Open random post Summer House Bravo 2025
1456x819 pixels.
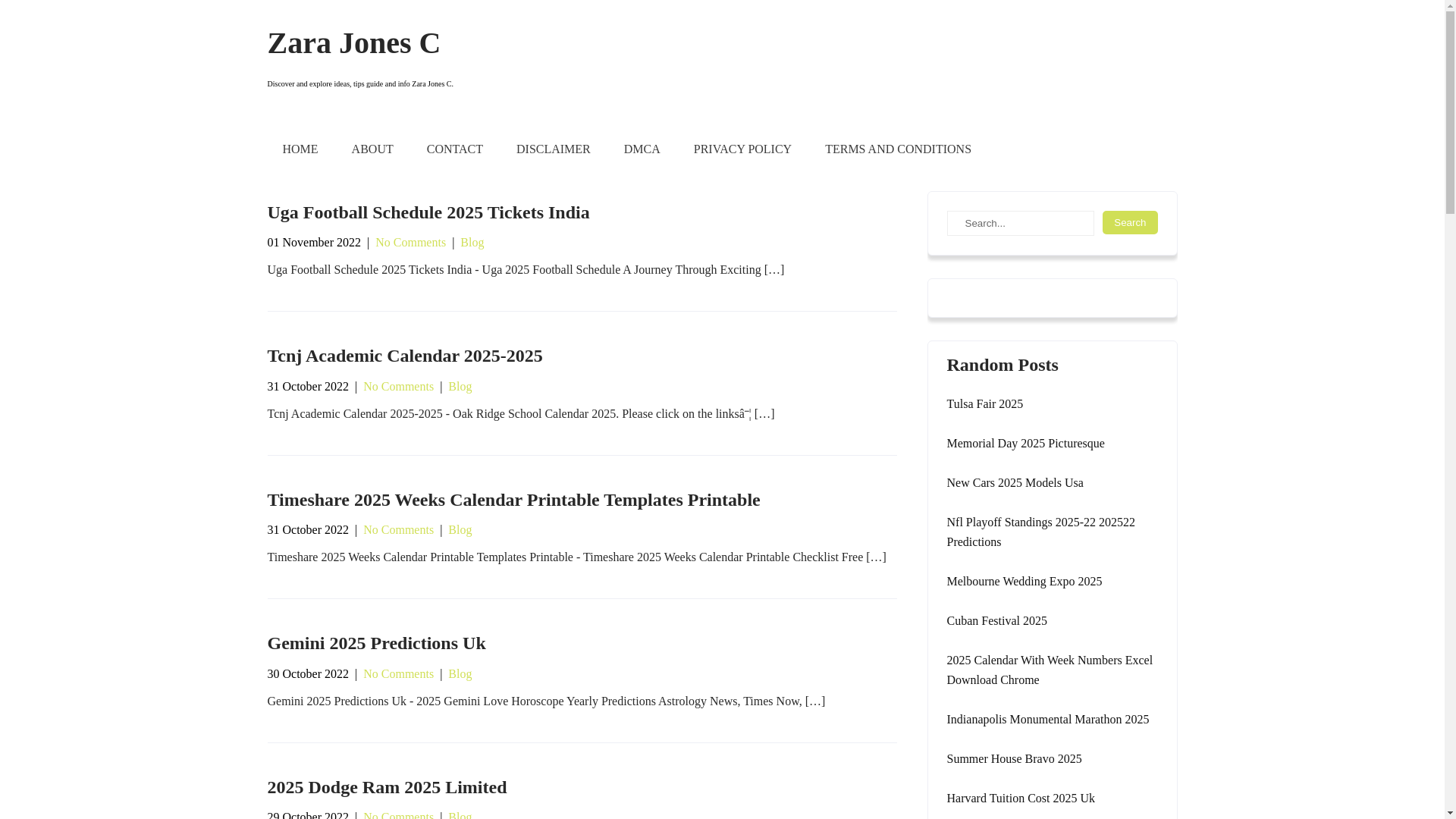click(x=1014, y=759)
